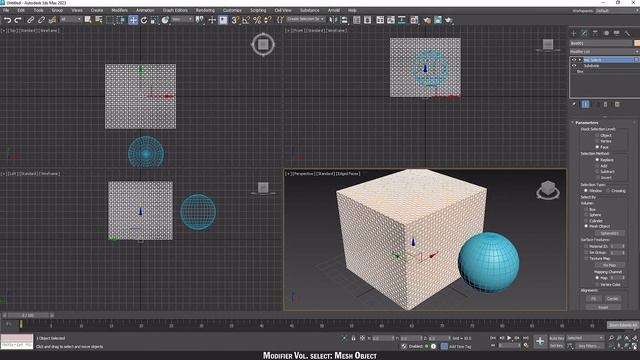
Task: Select Object stack selection level radio
Action: pyautogui.click(x=597, y=136)
